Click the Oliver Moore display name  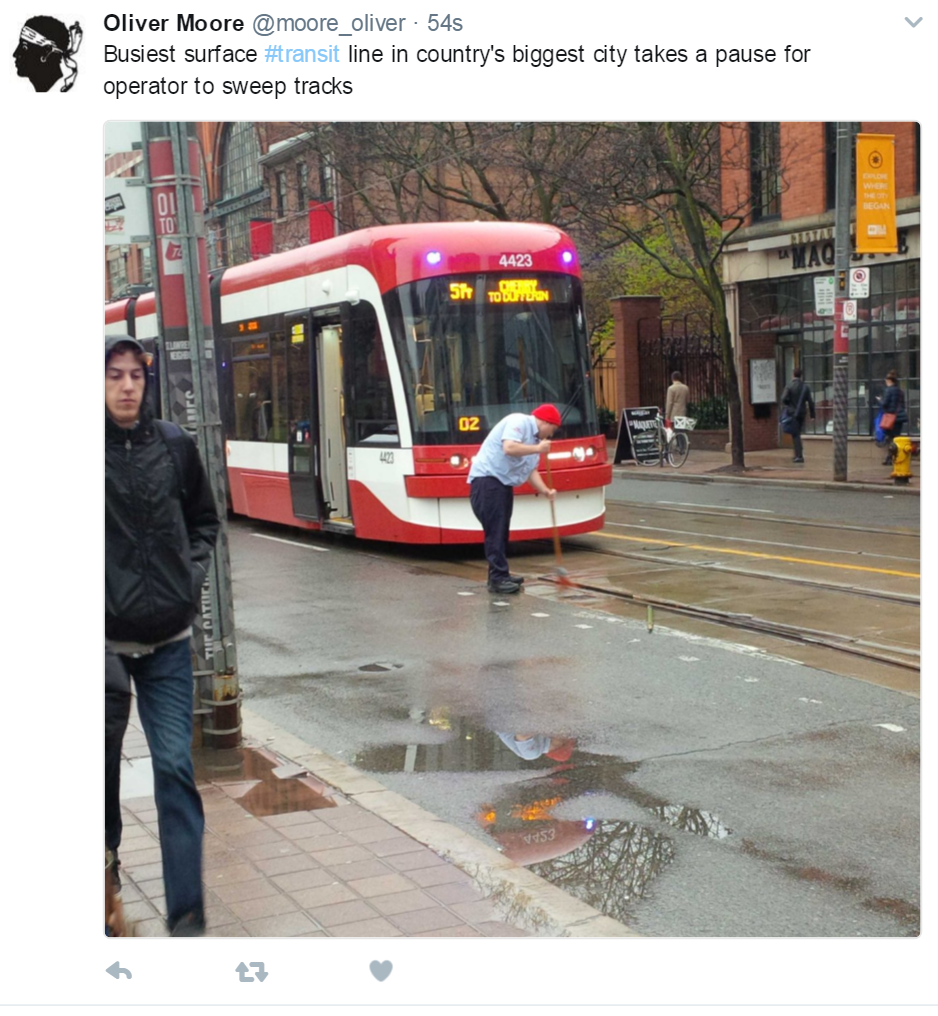click(174, 23)
